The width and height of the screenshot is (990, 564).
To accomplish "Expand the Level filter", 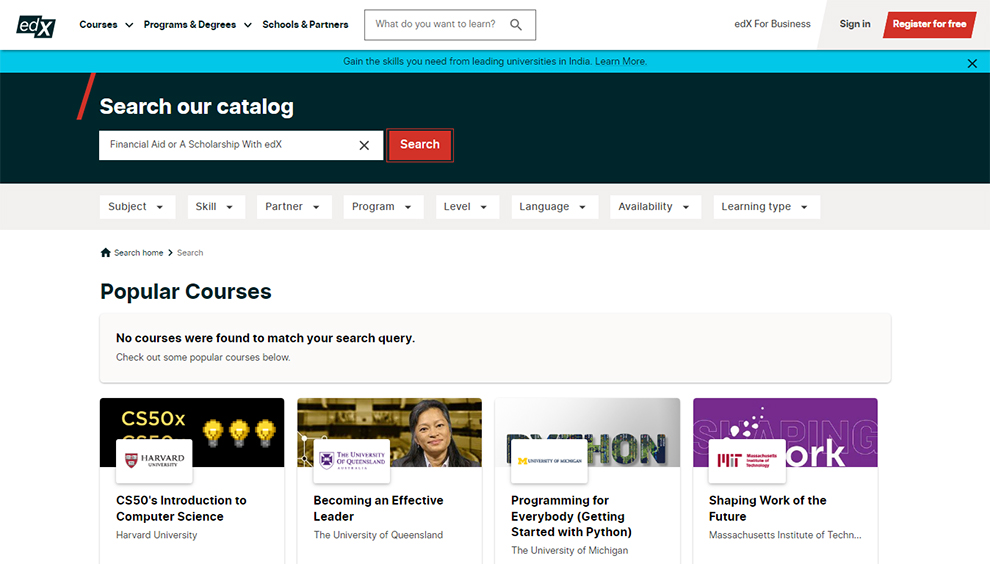I will 467,207.
